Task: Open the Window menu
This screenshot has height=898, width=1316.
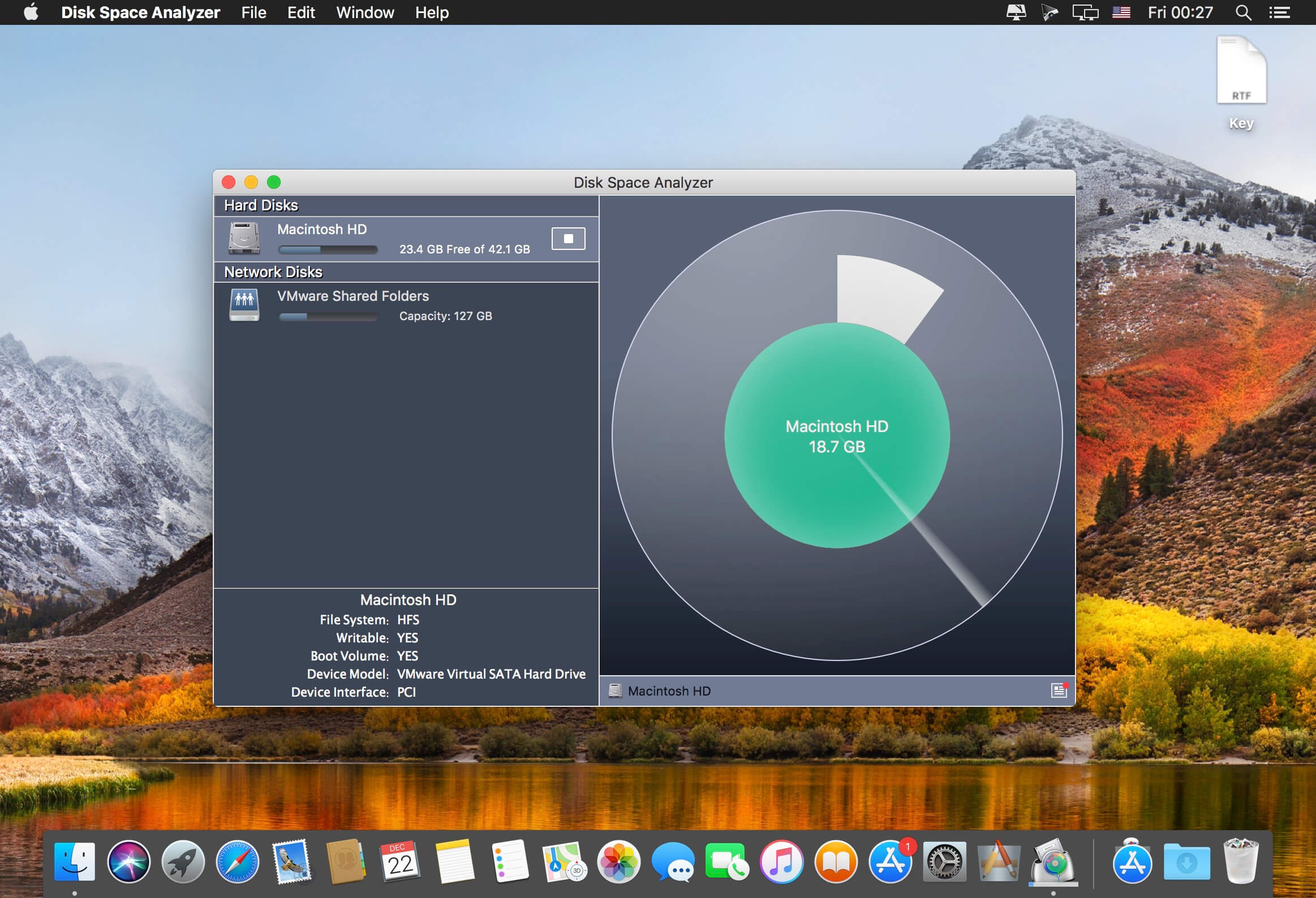Action: pyautogui.click(x=365, y=12)
